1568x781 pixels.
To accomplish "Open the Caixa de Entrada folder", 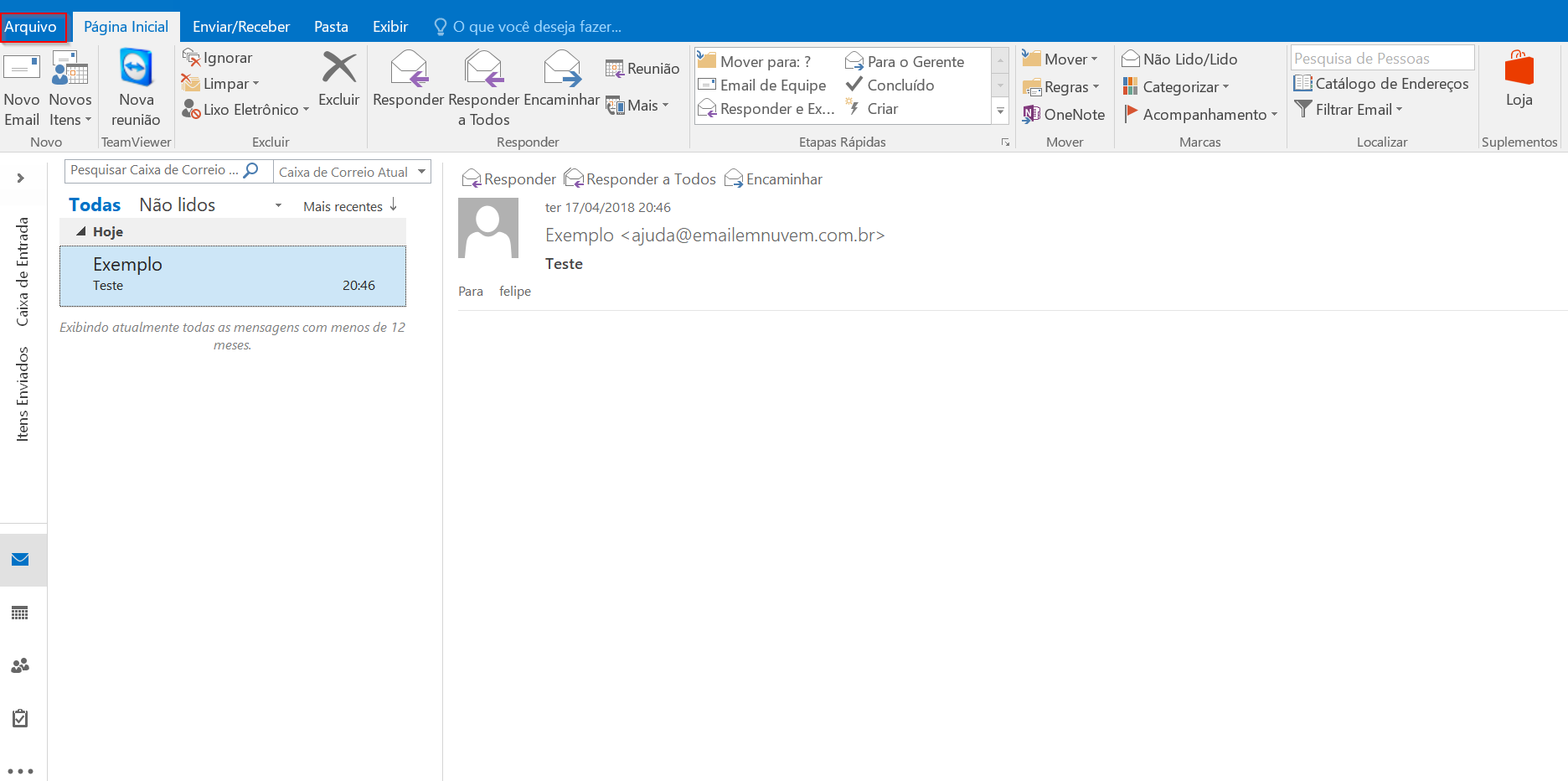I will [x=23, y=272].
